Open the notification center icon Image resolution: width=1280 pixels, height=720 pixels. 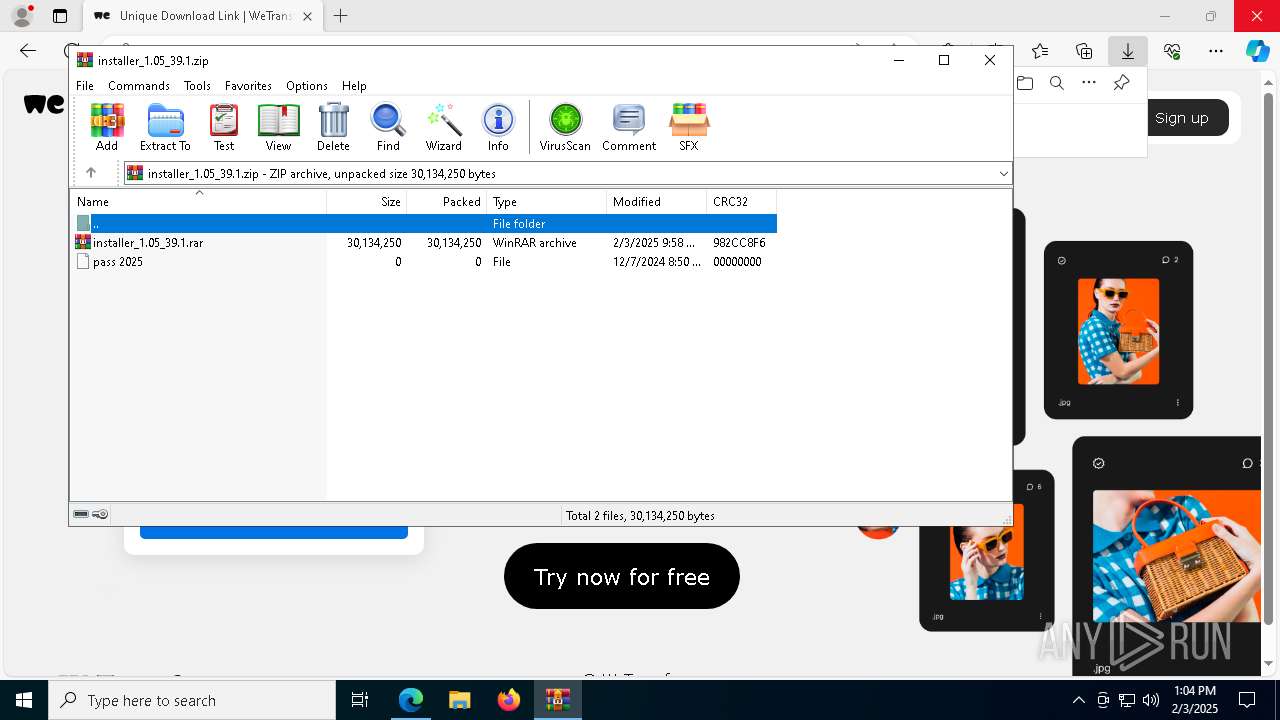tap(1247, 700)
